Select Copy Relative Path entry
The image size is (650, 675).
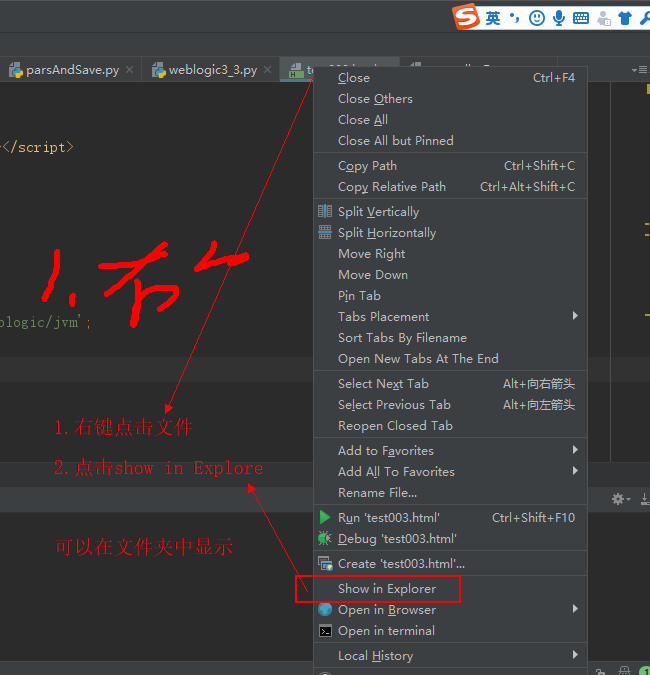coord(451,187)
